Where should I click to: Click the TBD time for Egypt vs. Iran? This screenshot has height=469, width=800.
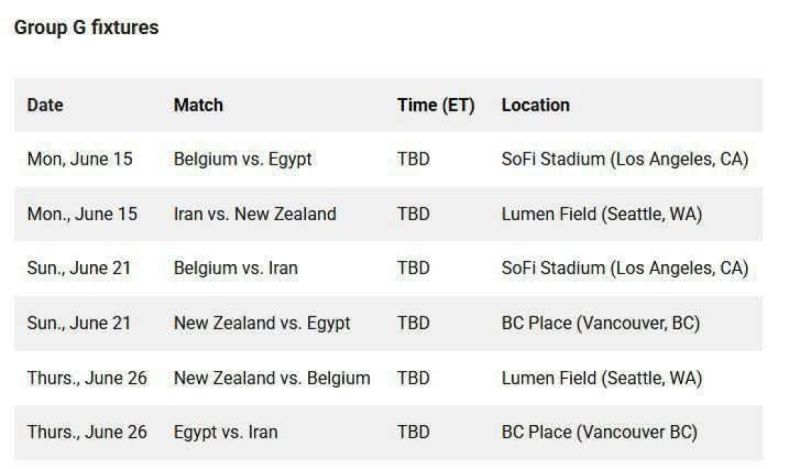[413, 433]
